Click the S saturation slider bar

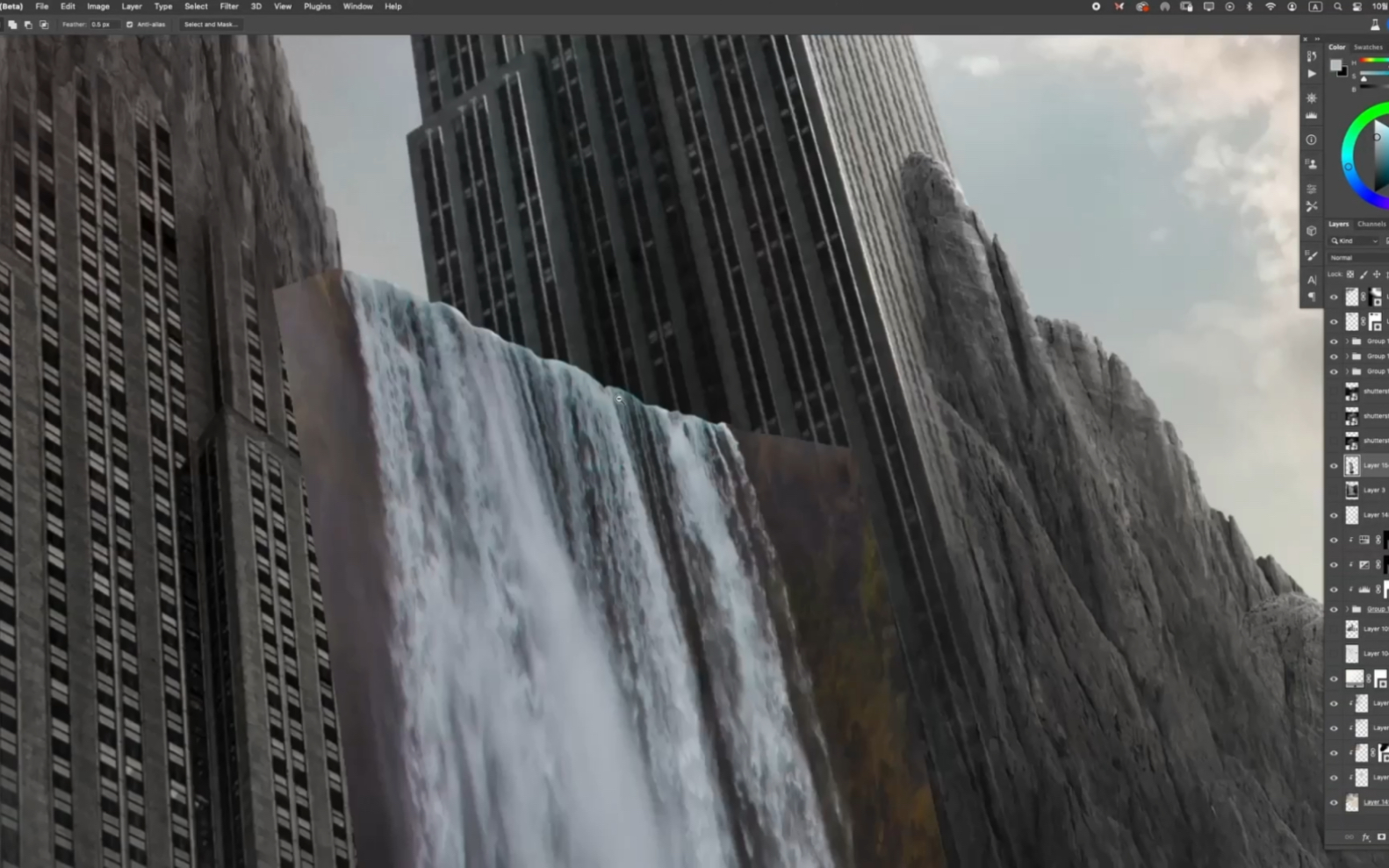tap(1375, 73)
